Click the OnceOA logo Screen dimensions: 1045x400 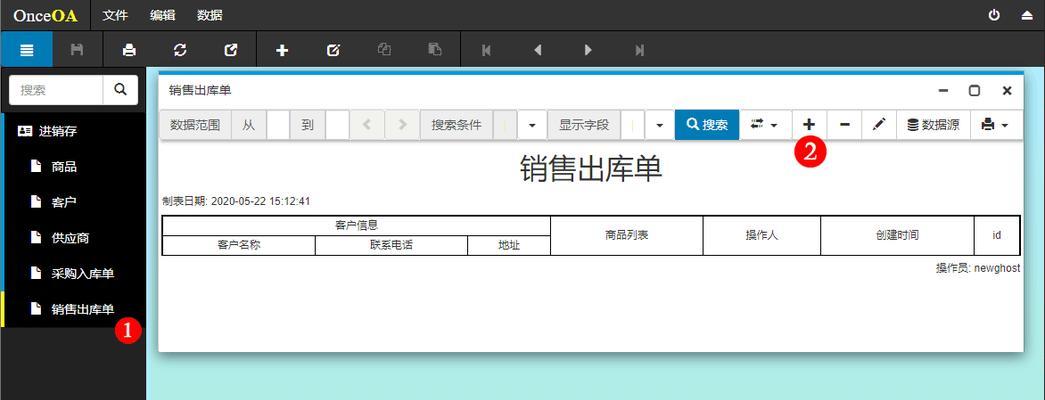point(45,15)
